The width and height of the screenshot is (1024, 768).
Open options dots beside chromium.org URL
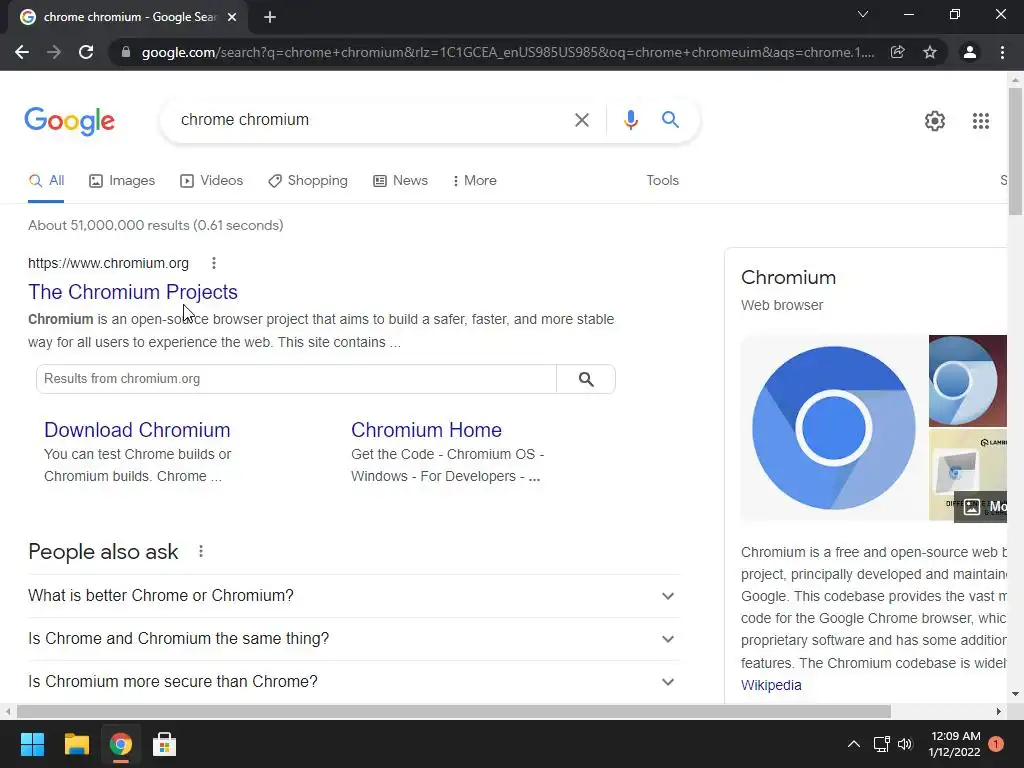coord(214,263)
